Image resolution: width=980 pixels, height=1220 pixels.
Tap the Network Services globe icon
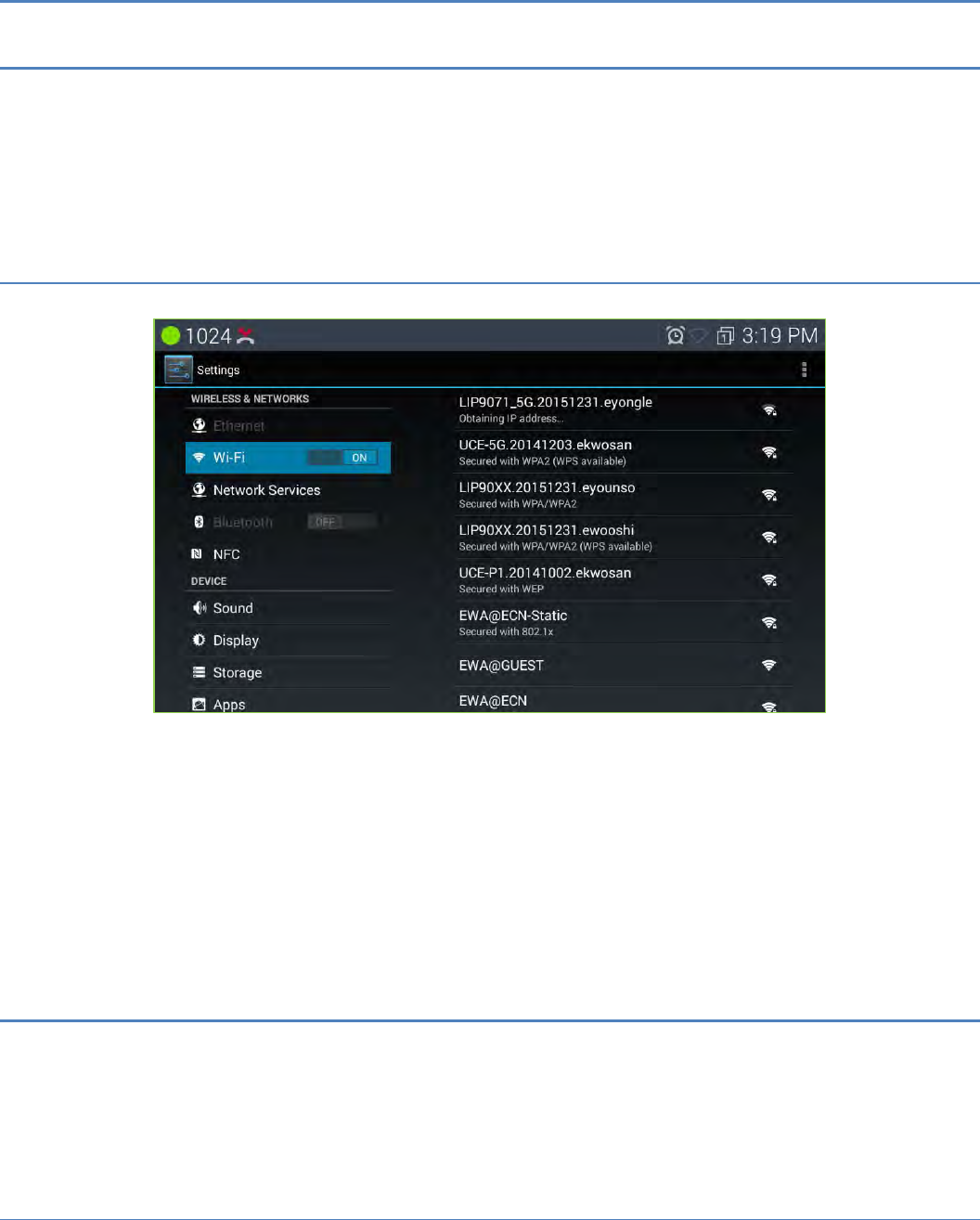199,489
